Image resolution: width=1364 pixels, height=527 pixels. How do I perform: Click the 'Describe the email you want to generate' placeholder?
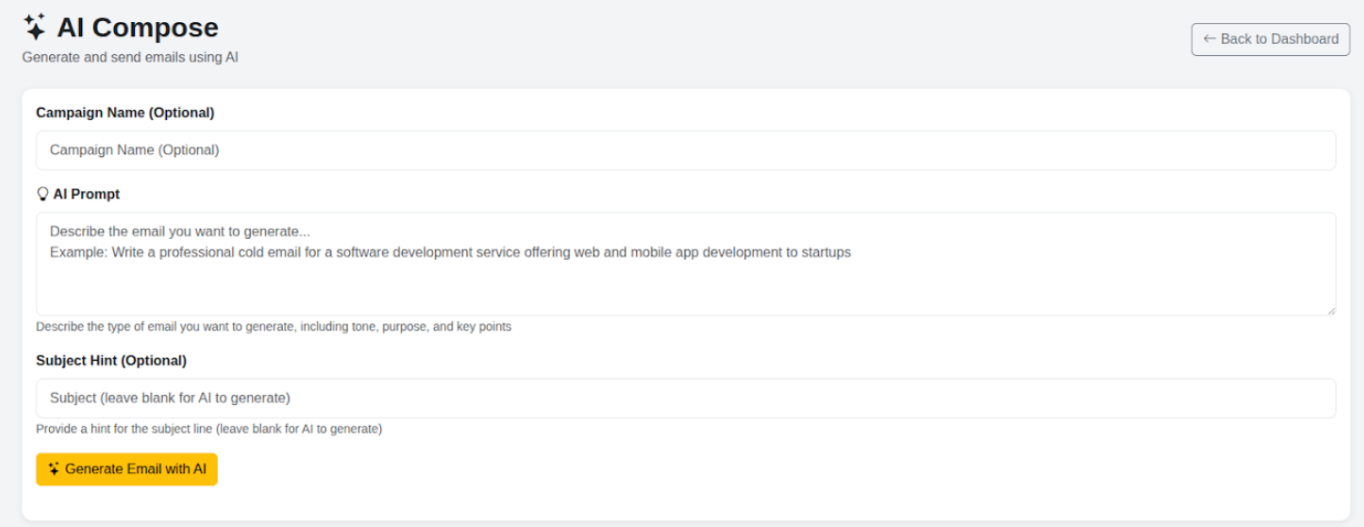click(x=180, y=232)
